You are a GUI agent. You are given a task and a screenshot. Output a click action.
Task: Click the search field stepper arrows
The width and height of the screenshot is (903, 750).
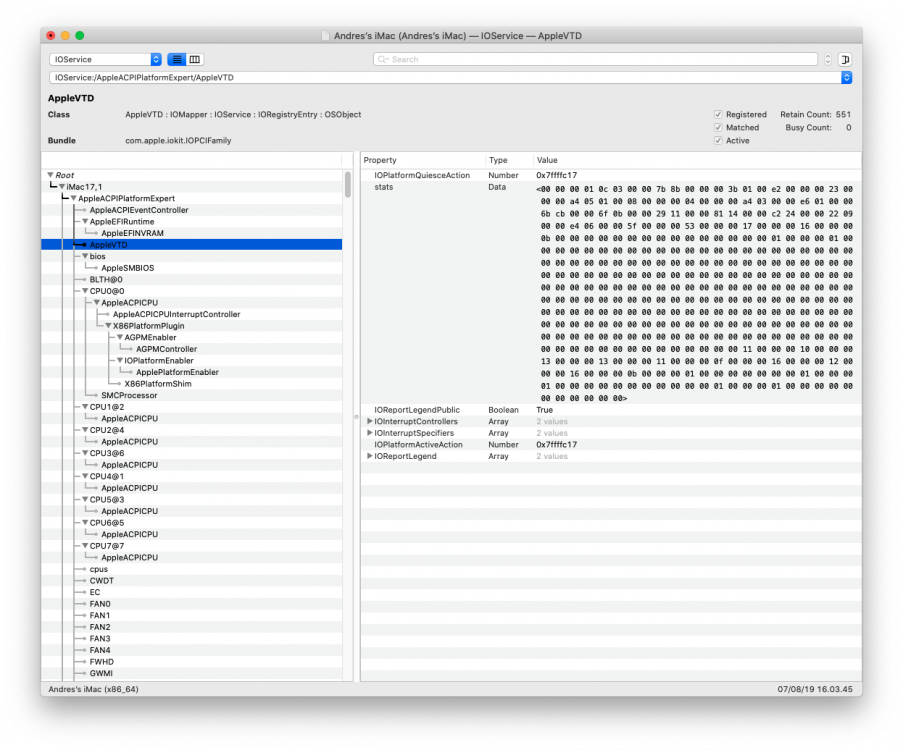click(828, 59)
